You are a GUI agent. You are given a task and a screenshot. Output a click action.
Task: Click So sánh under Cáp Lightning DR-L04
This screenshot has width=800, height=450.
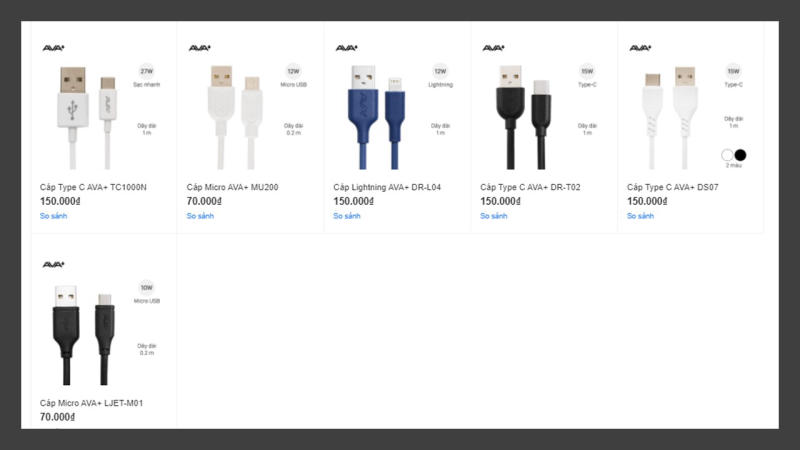(347, 216)
